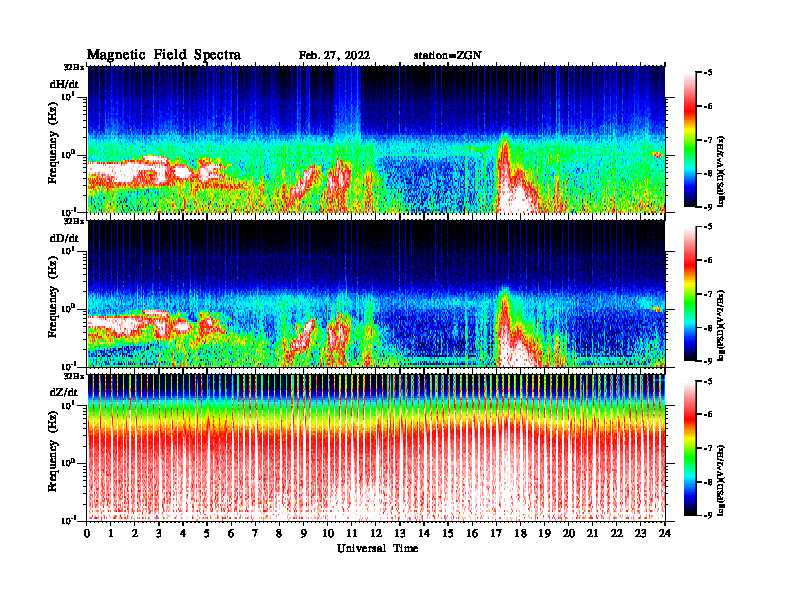Click the dH/dt spectrogram plot
The image size is (792, 612).
tap(376, 139)
